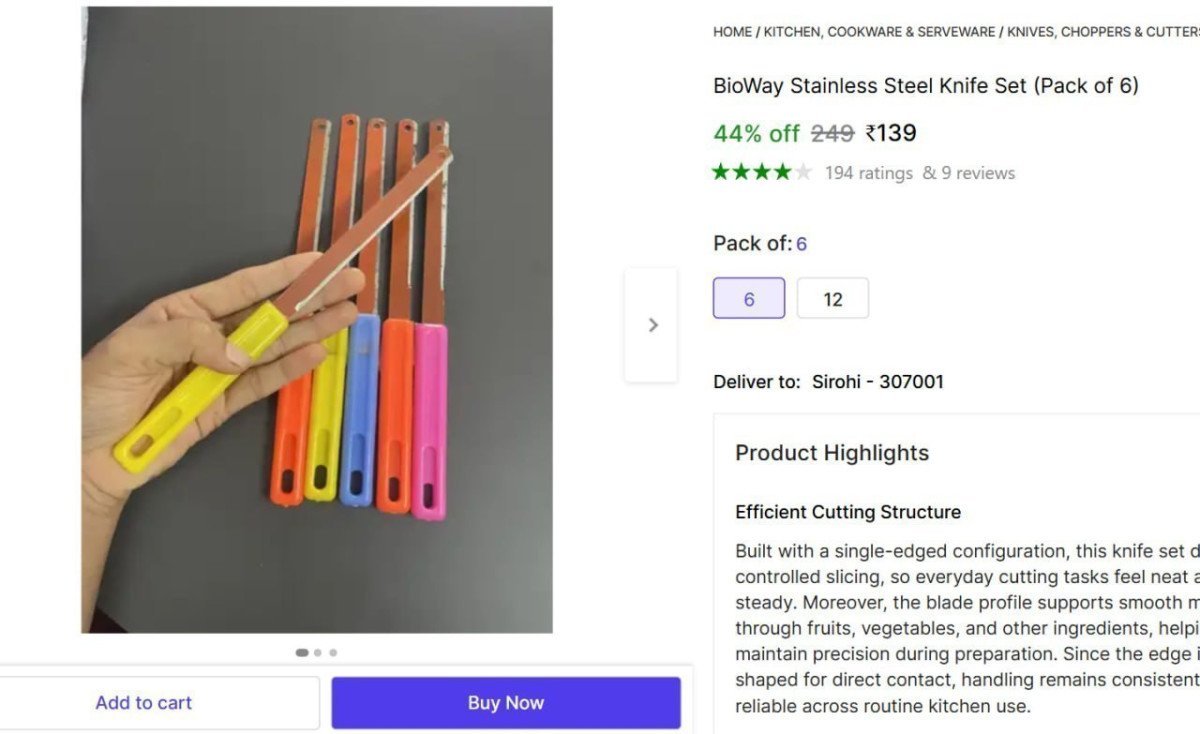Click the second carousel dot indicator
The width and height of the screenshot is (1200, 734).
point(316,651)
